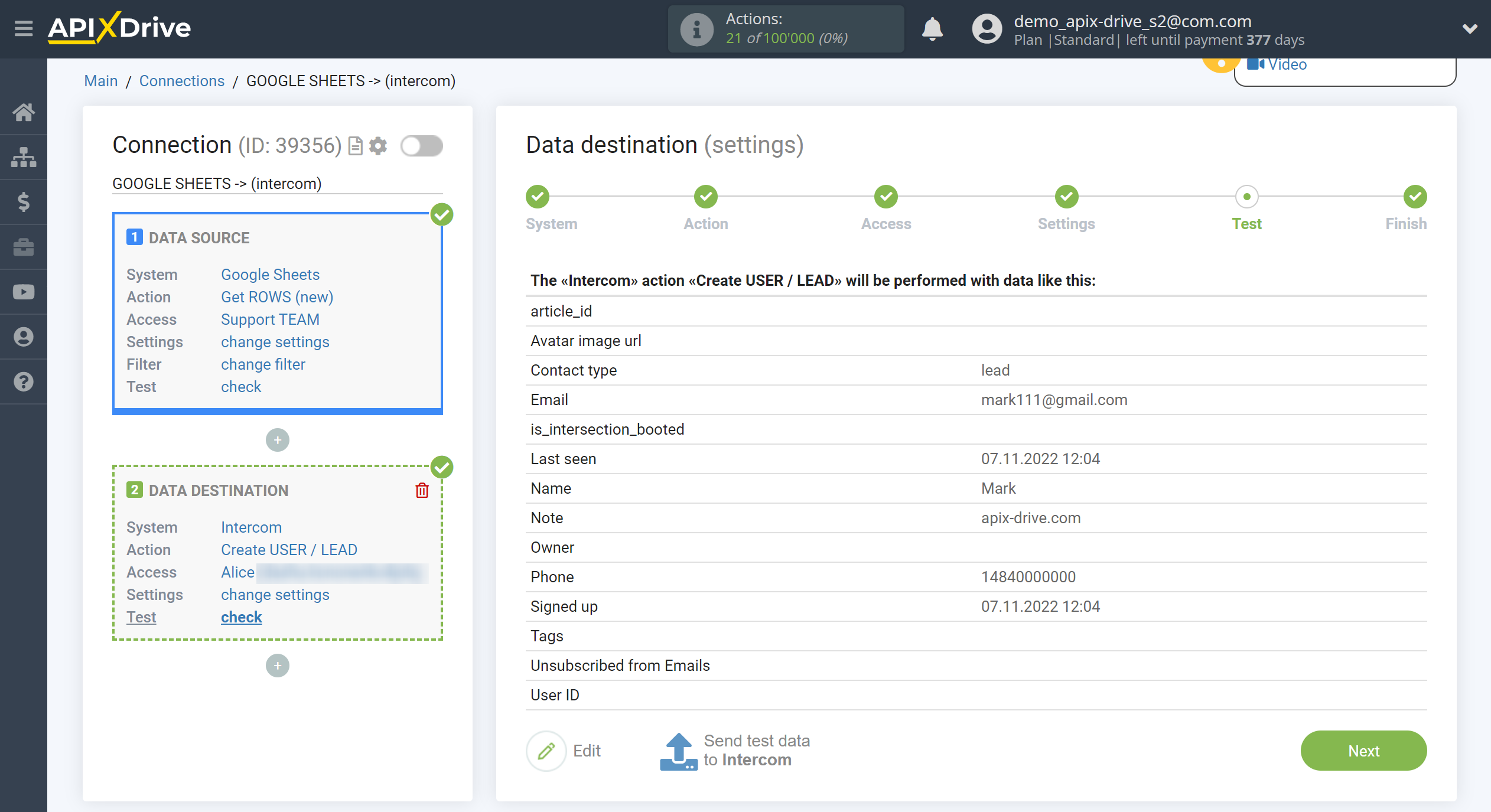Open the help question-mark sidebar icon
This screenshot has height=812, width=1491.
click(x=24, y=381)
